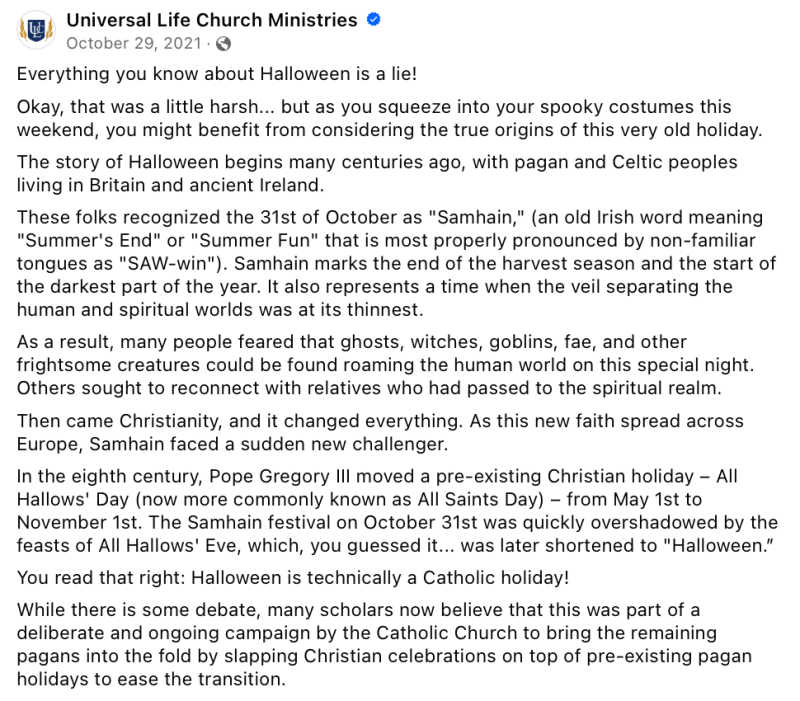Image resolution: width=800 pixels, height=701 pixels.
Task: Click the paragraph starting "These folks recognized the 31st"
Action: tap(395, 260)
